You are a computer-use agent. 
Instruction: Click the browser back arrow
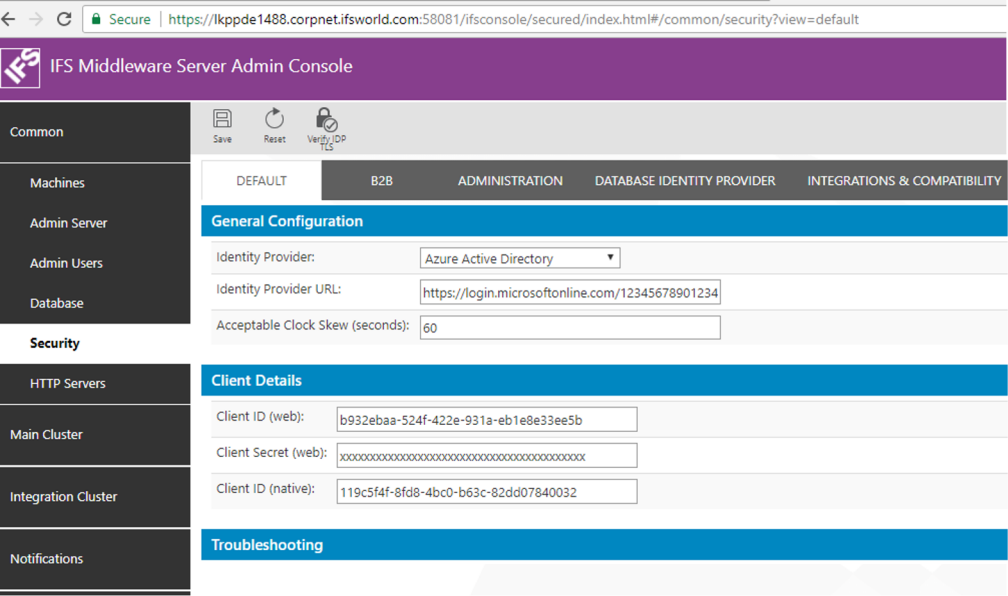tap(10, 19)
